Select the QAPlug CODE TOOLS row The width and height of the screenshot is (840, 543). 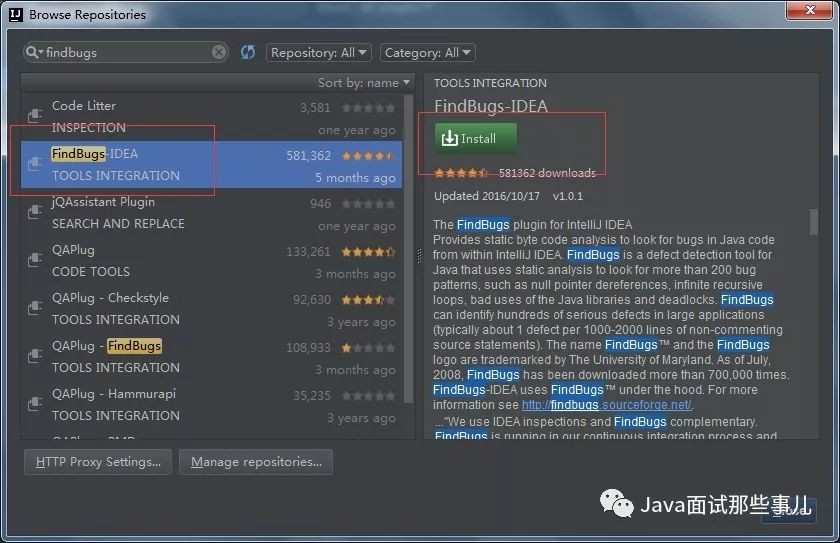212,261
